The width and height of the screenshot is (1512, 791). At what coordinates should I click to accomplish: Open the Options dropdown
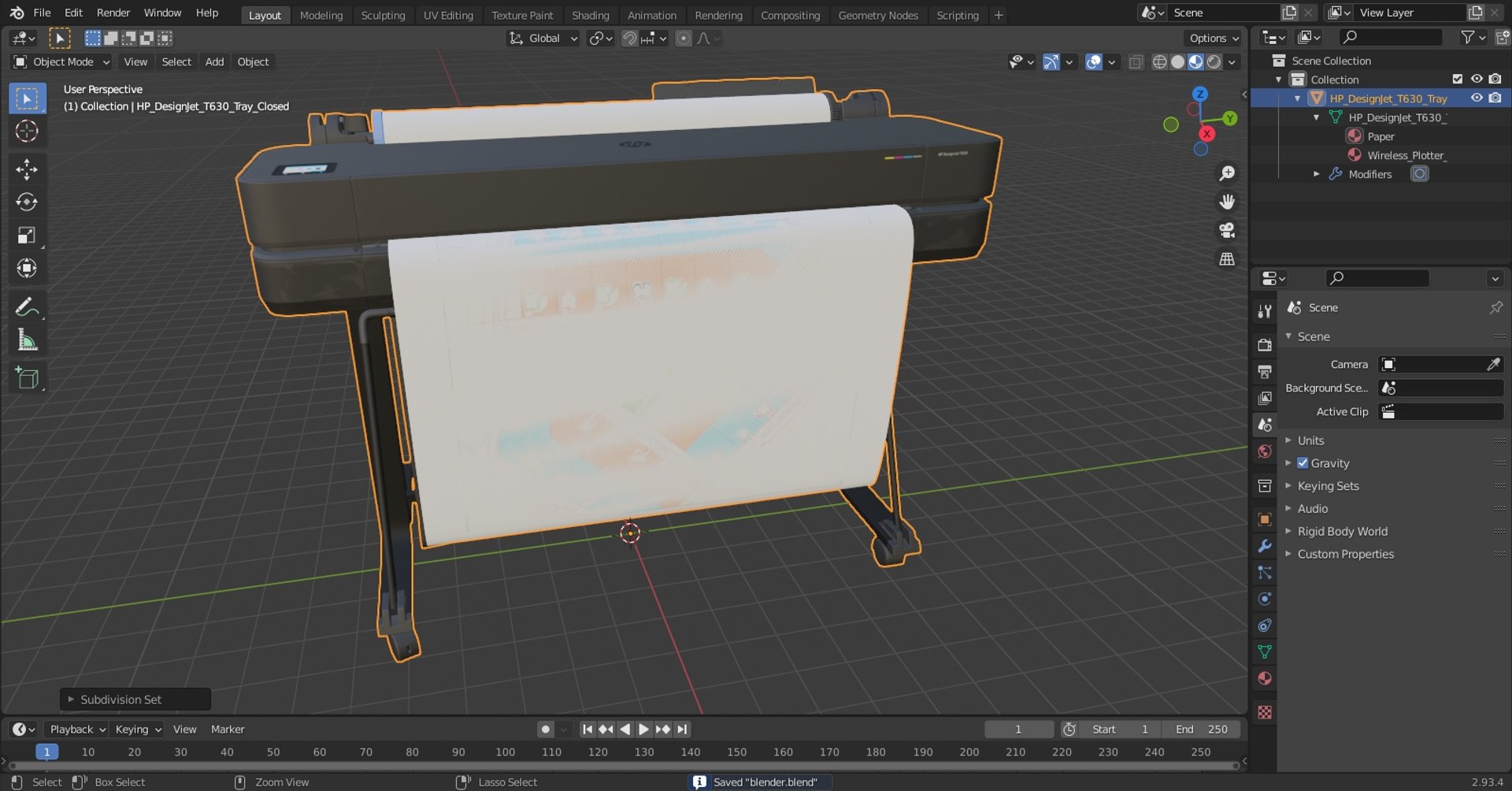(1214, 38)
